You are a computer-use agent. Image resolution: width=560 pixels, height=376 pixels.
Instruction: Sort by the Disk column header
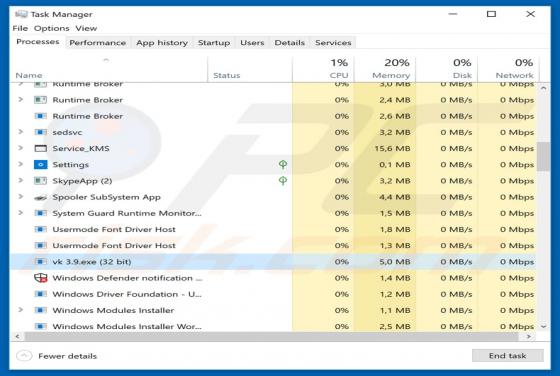point(447,69)
